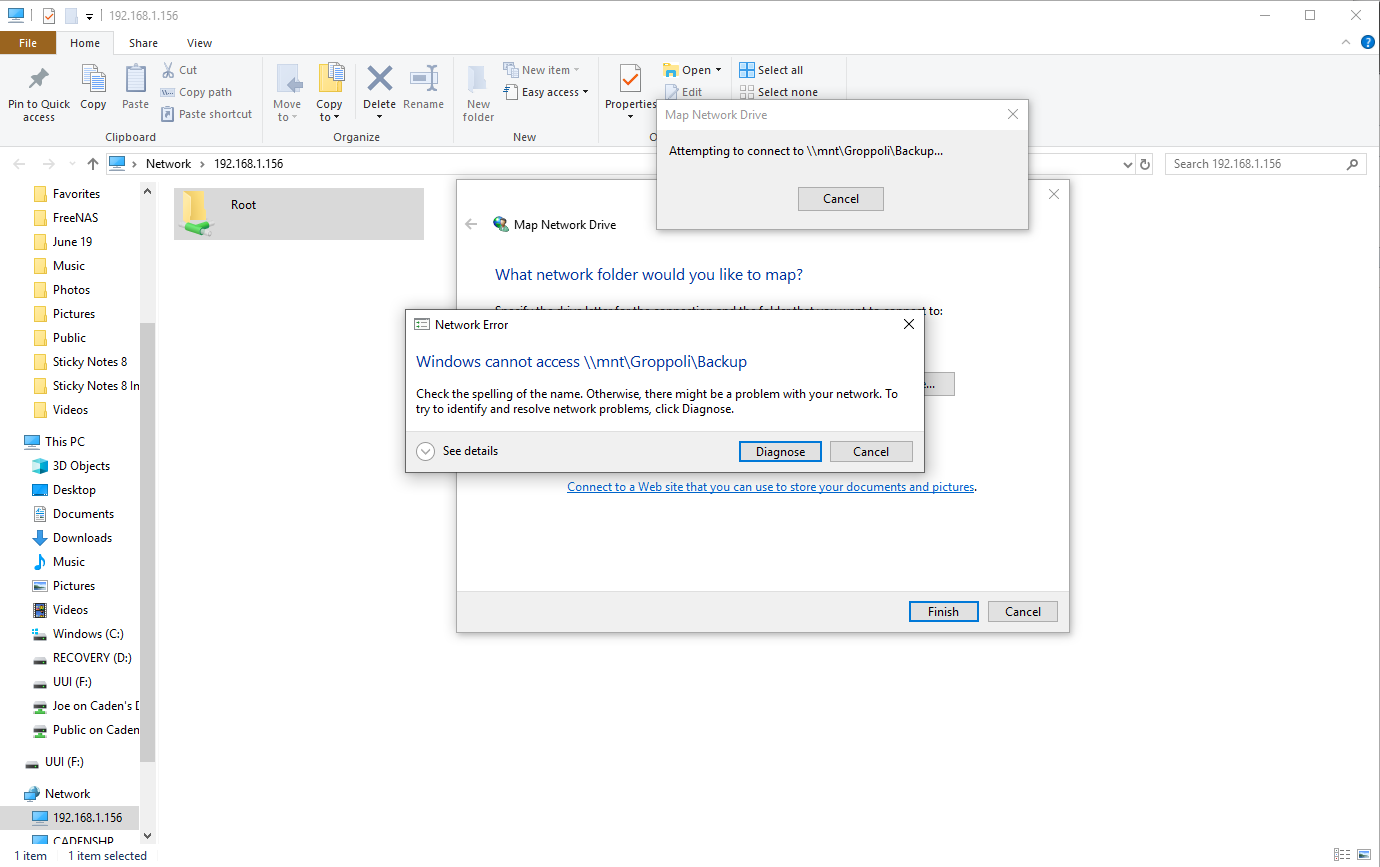Open Help with the blue question mark
Viewport: 1380px width, 867px height.
[x=1367, y=42]
